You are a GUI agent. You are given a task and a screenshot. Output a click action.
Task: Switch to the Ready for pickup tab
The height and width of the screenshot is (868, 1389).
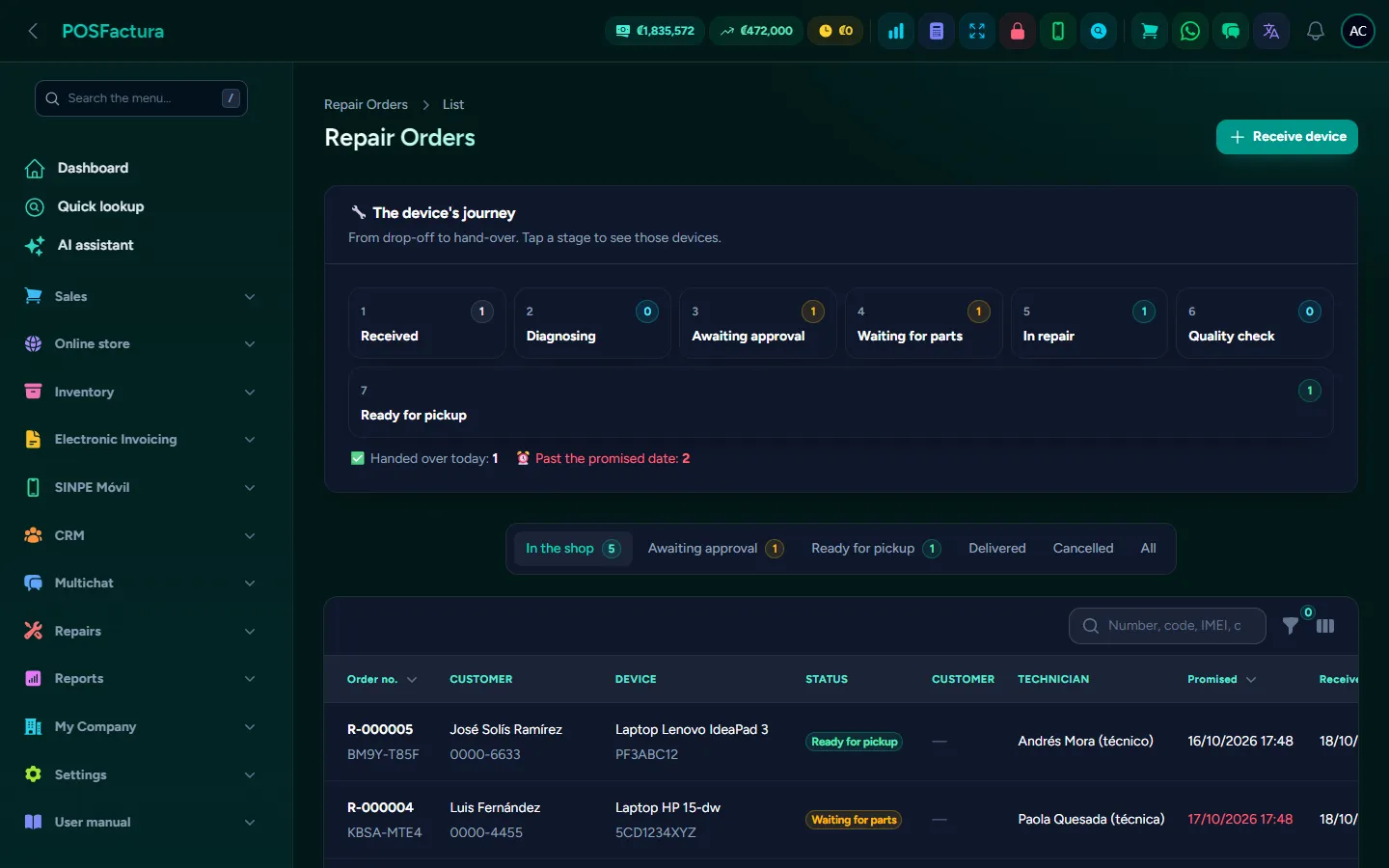point(876,549)
